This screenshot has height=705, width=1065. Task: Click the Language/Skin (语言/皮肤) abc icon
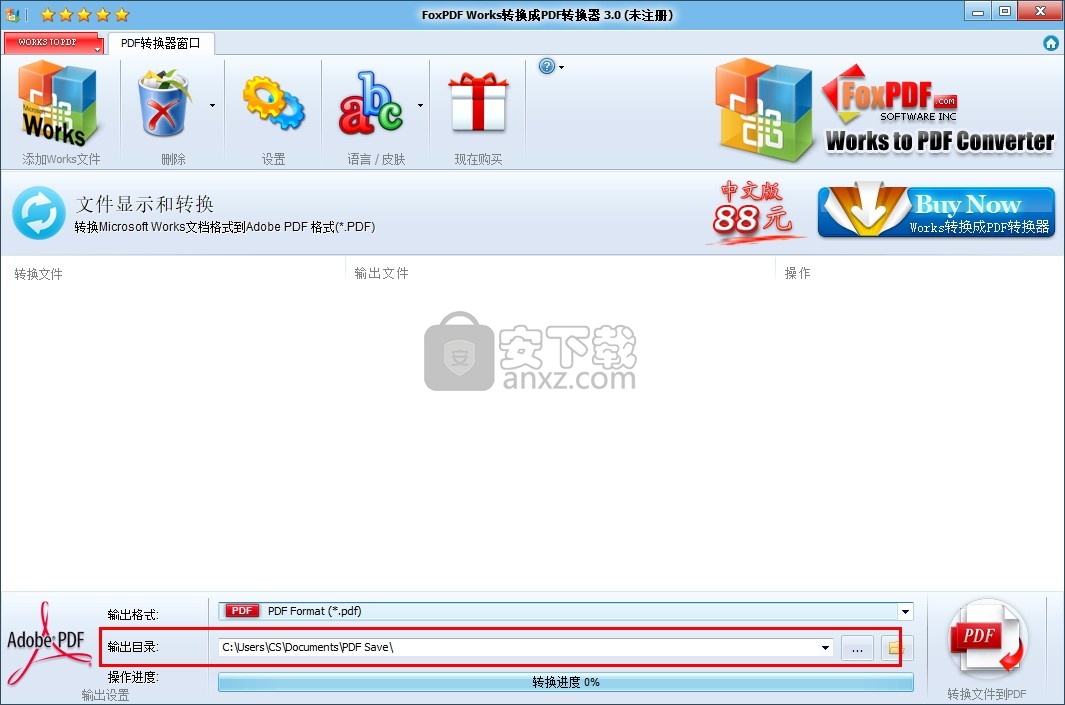click(x=371, y=103)
